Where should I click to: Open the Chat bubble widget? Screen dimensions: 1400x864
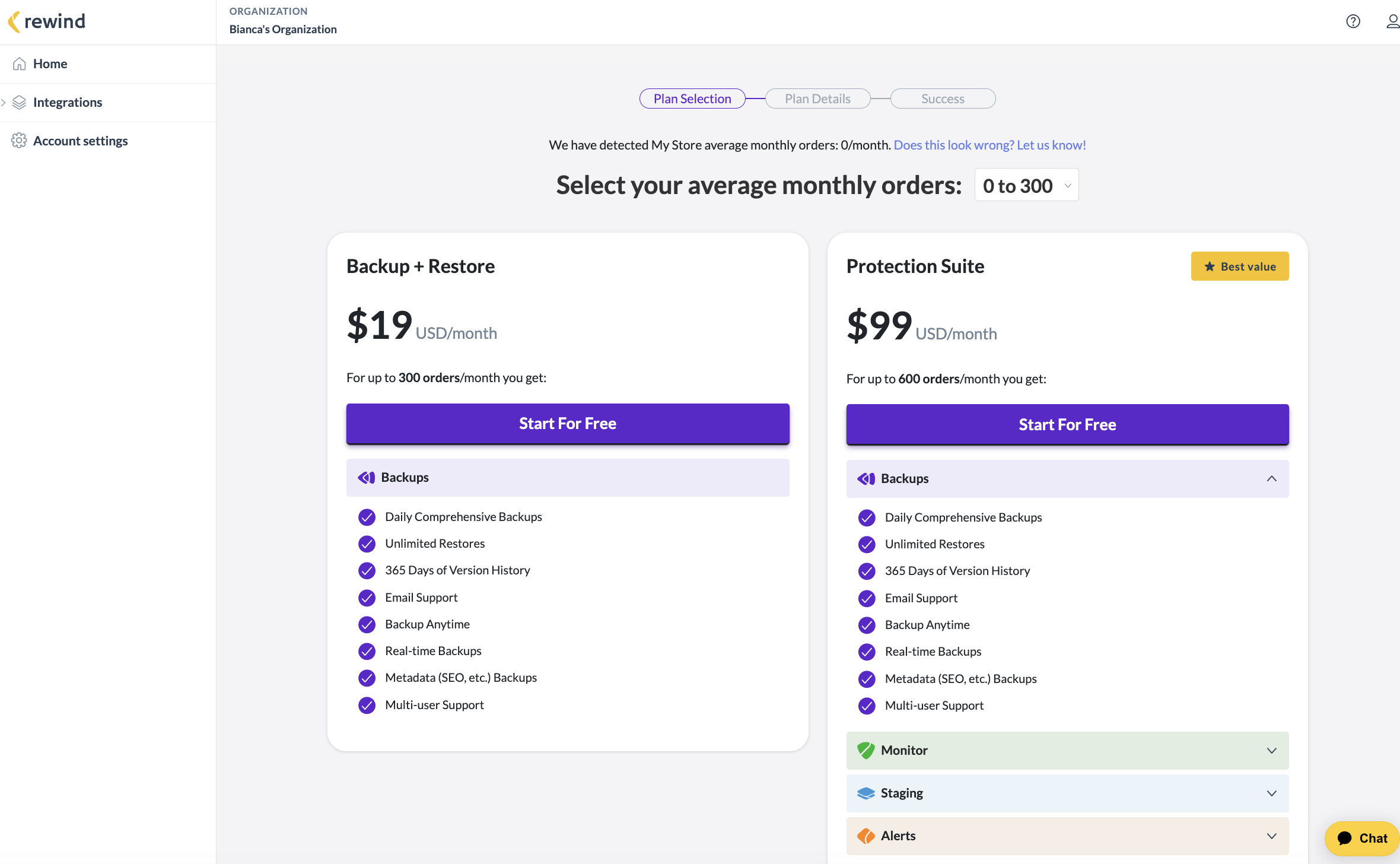click(1362, 838)
